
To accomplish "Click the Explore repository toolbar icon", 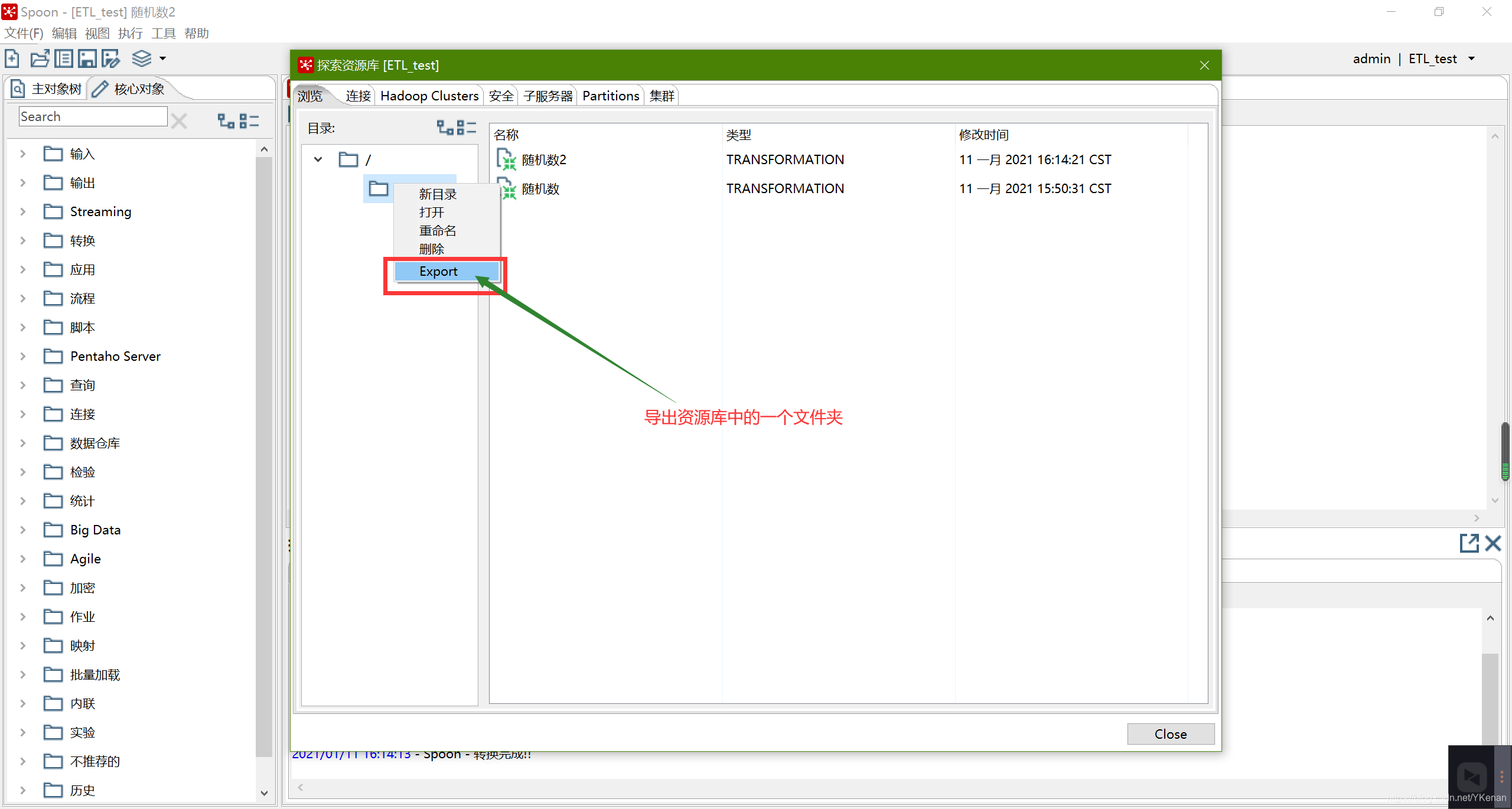I will [63, 58].
